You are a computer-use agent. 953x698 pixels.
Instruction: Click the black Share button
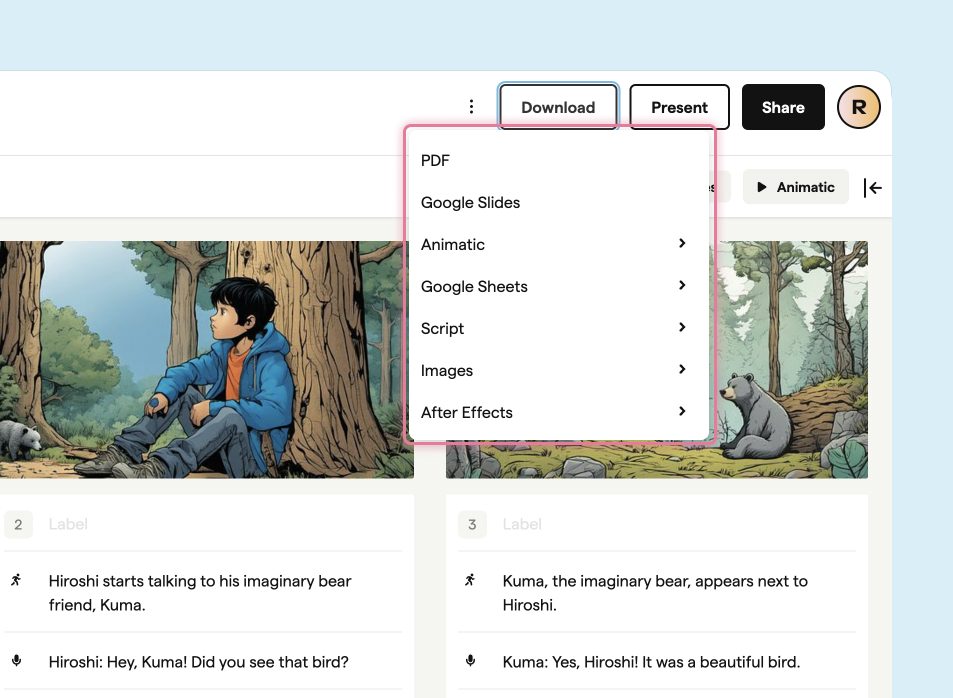point(783,107)
